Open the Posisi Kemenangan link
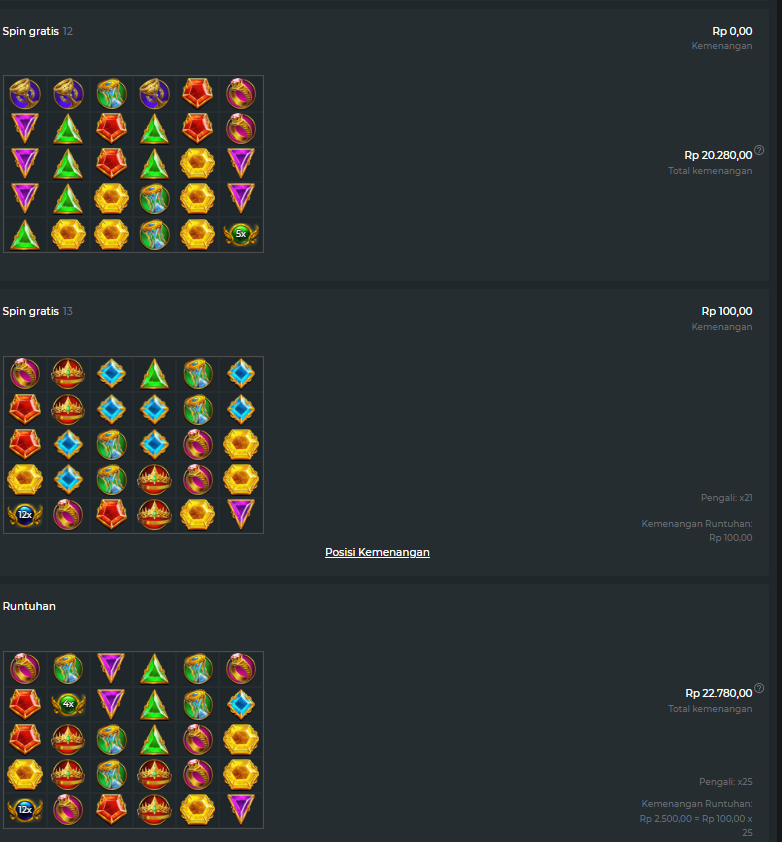This screenshot has height=842, width=782. [x=377, y=552]
